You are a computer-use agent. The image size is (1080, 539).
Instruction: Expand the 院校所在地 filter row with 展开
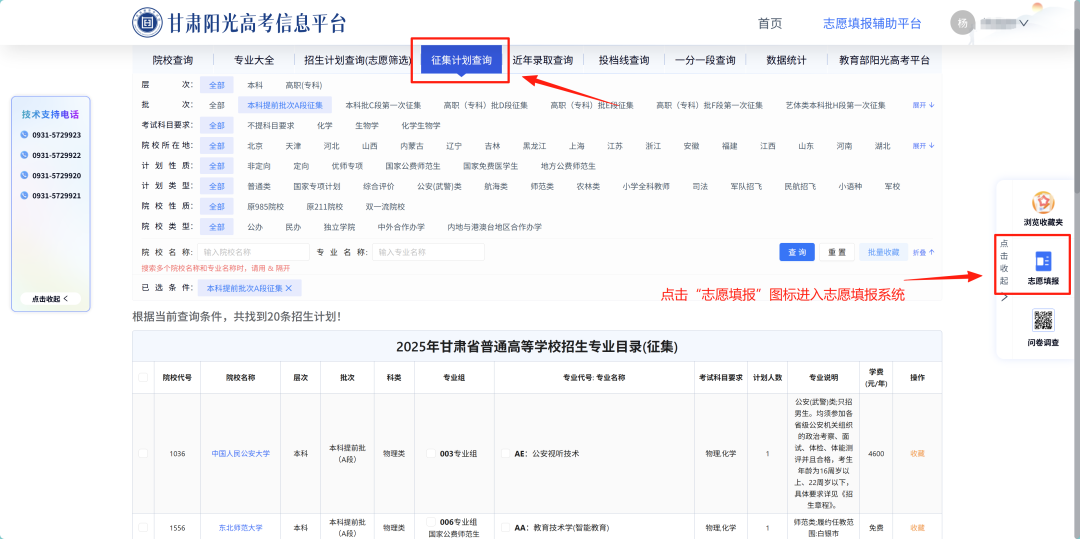click(923, 146)
